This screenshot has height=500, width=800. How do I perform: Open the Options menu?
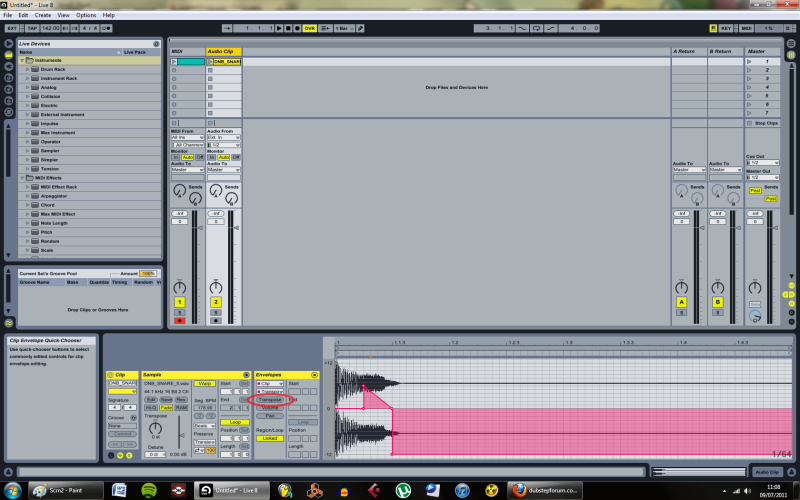click(x=86, y=15)
